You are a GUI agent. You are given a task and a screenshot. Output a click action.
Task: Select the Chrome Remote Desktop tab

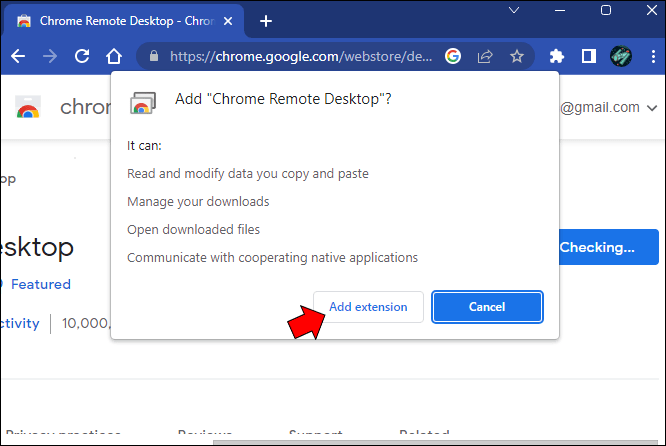pos(124,21)
